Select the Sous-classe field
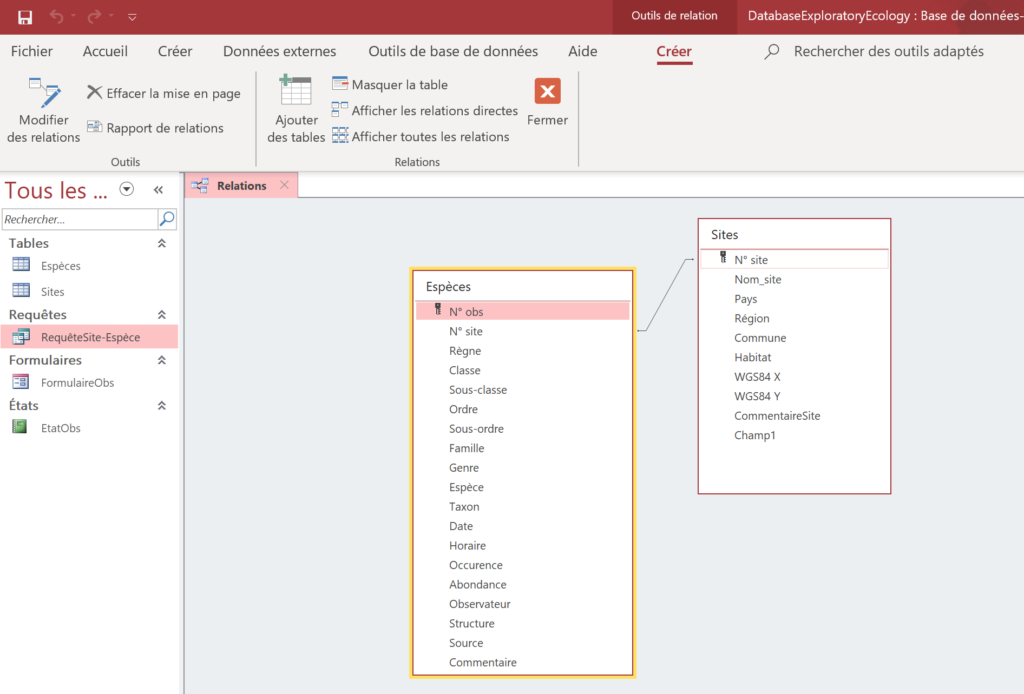Screen dimensions: 1024x694 tap(522, 390)
